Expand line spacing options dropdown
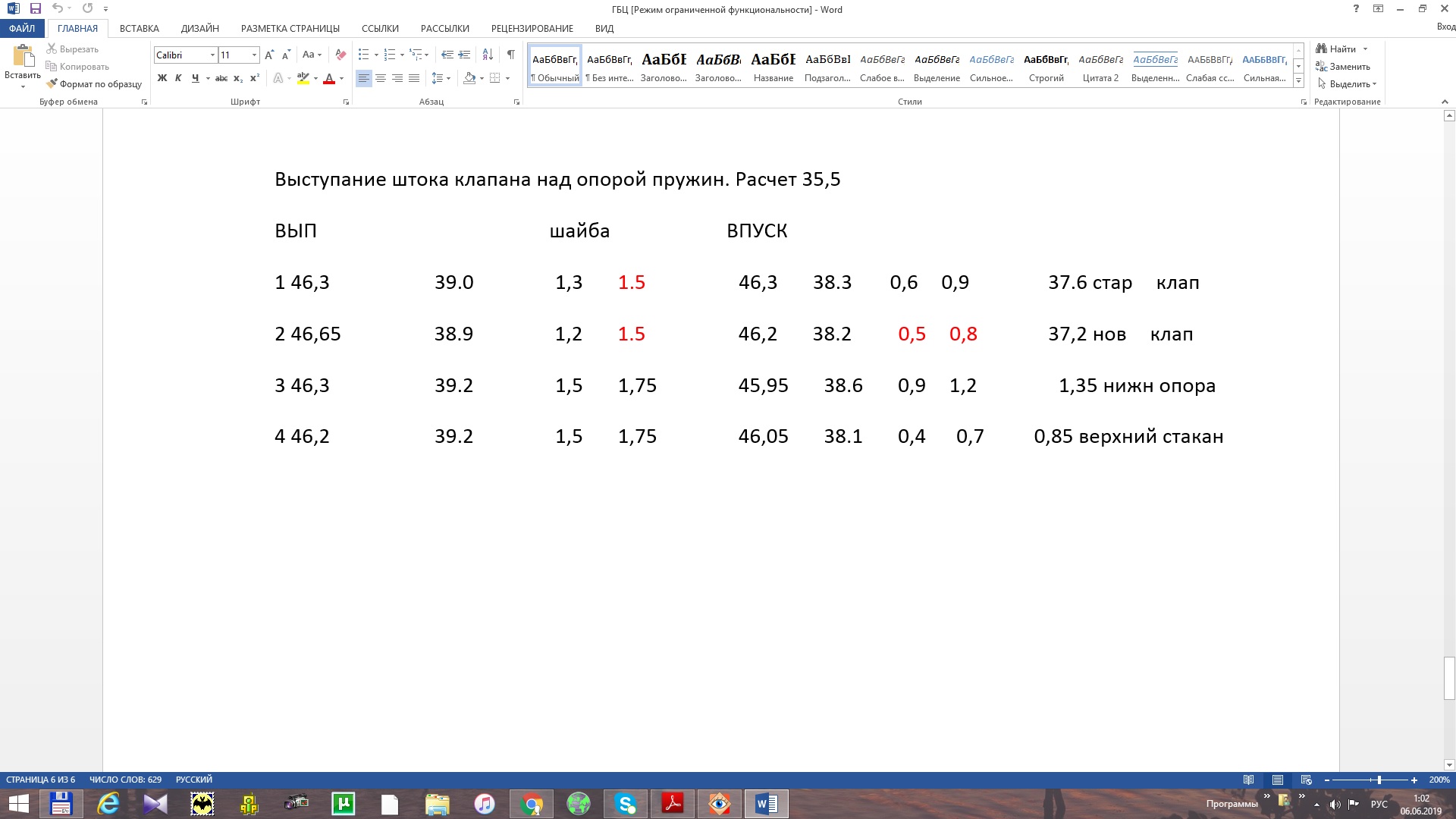Image resolution: width=1456 pixels, height=819 pixels. [x=448, y=78]
